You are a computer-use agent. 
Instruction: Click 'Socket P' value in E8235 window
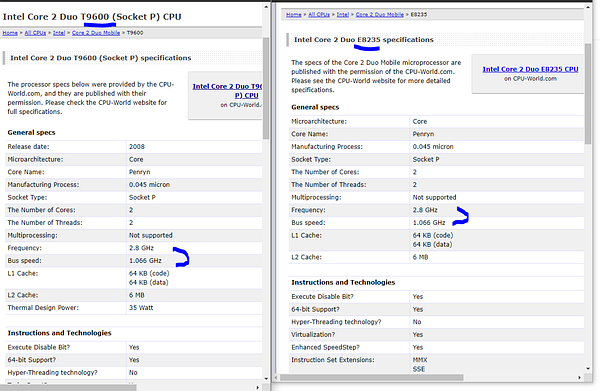point(426,159)
